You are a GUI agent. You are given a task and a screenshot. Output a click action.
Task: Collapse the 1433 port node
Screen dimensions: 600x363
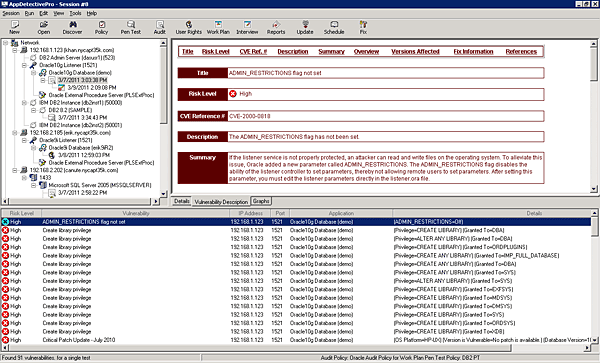pyautogui.click(x=24, y=177)
